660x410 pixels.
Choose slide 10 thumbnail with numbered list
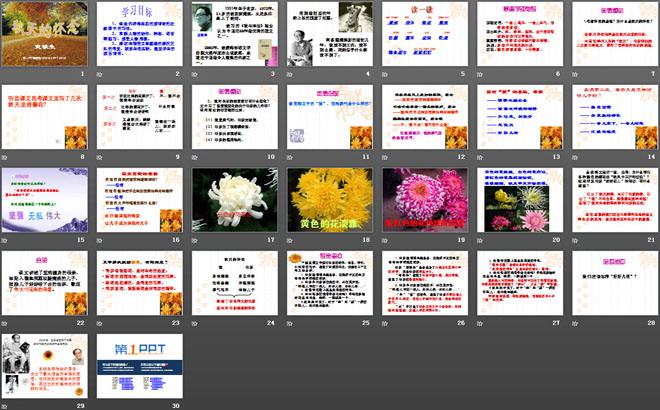[x=231, y=119]
